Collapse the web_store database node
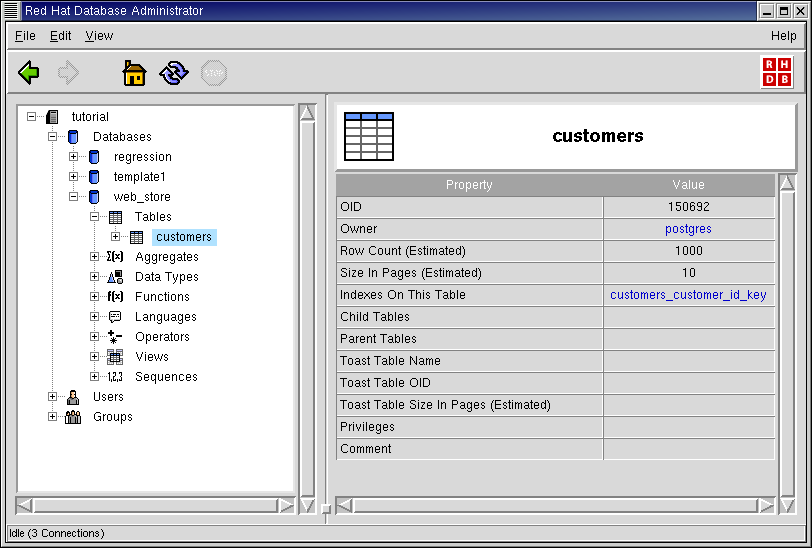 (74, 197)
